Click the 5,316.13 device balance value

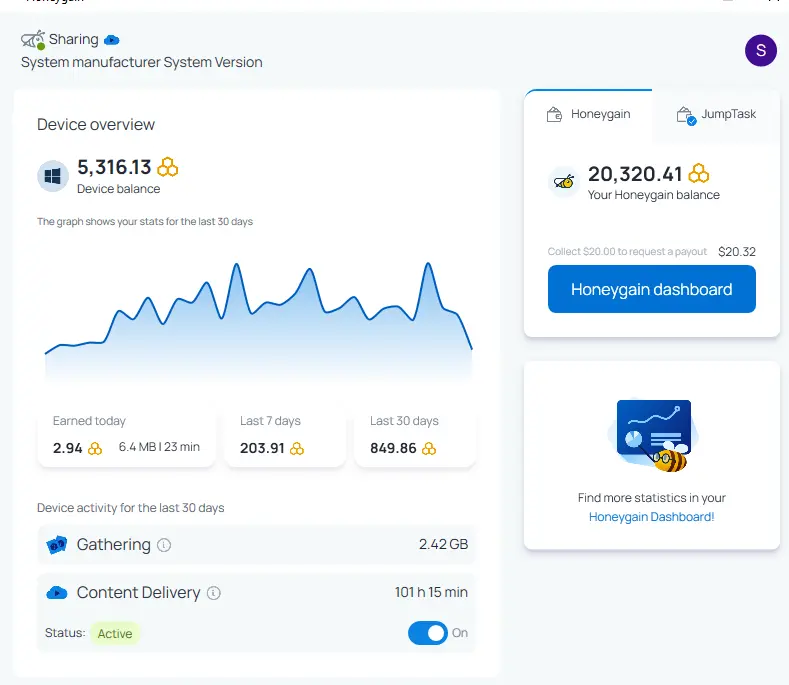tap(114, 167)
